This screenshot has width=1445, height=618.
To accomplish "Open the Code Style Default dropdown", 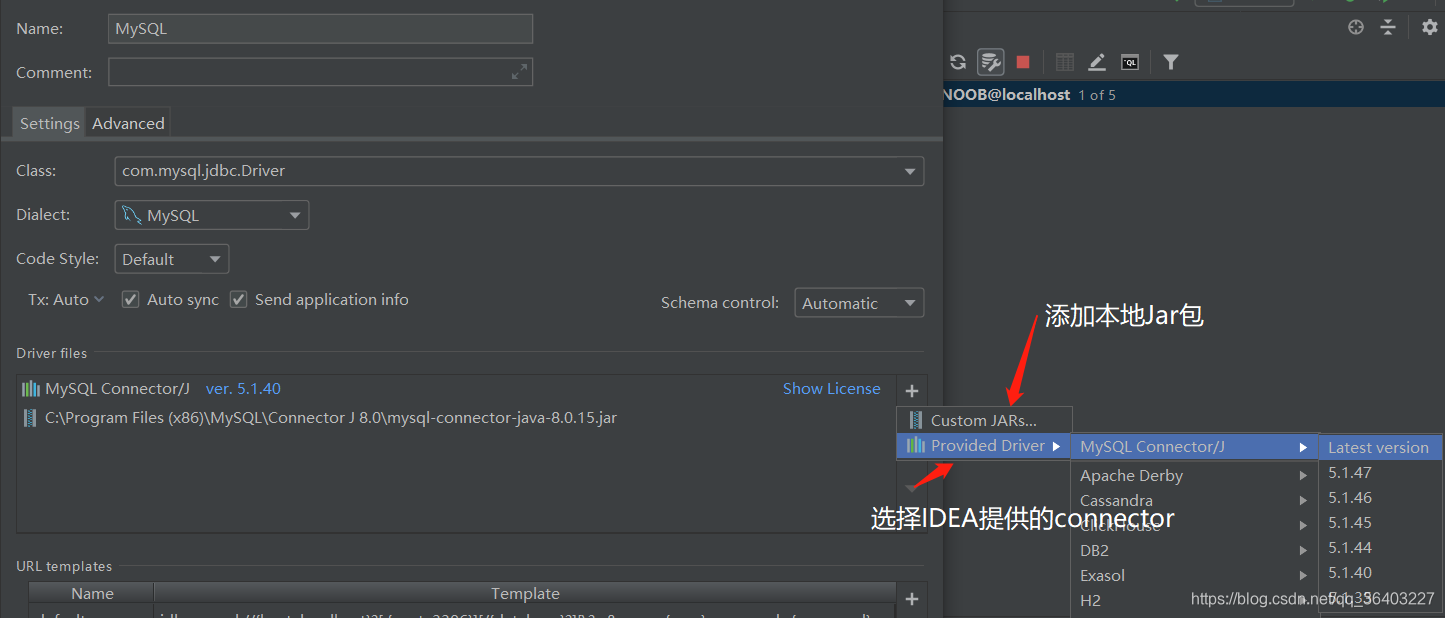I will pyautogui.click(x=172, y=259).
